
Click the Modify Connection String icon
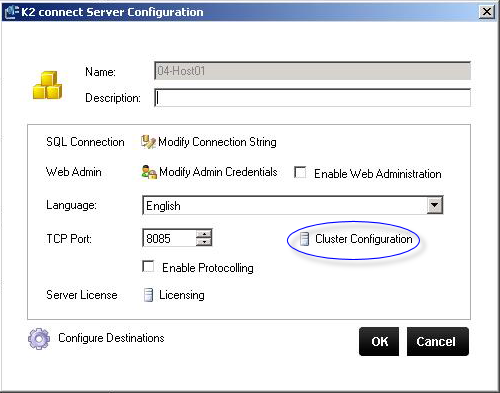(148, 142)
